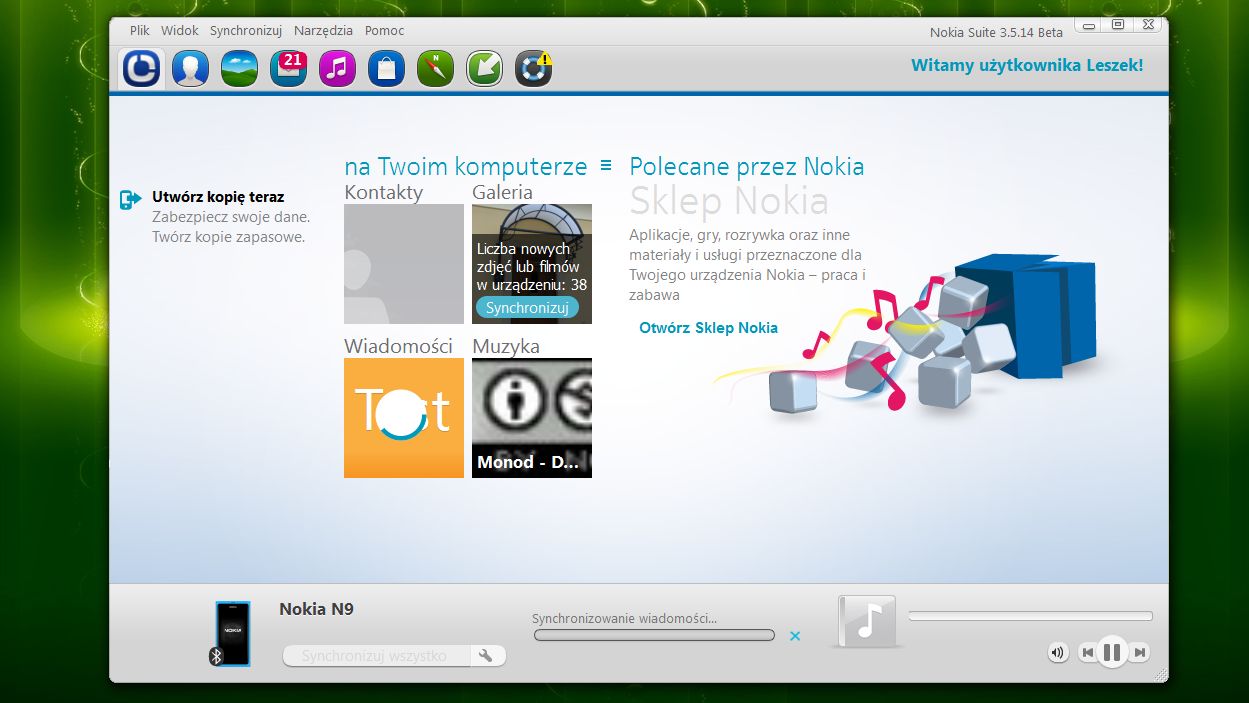Click the Otwórz Sklep Nokia link
Viewport: 1249px width, 703px height.
click(708, 328)
